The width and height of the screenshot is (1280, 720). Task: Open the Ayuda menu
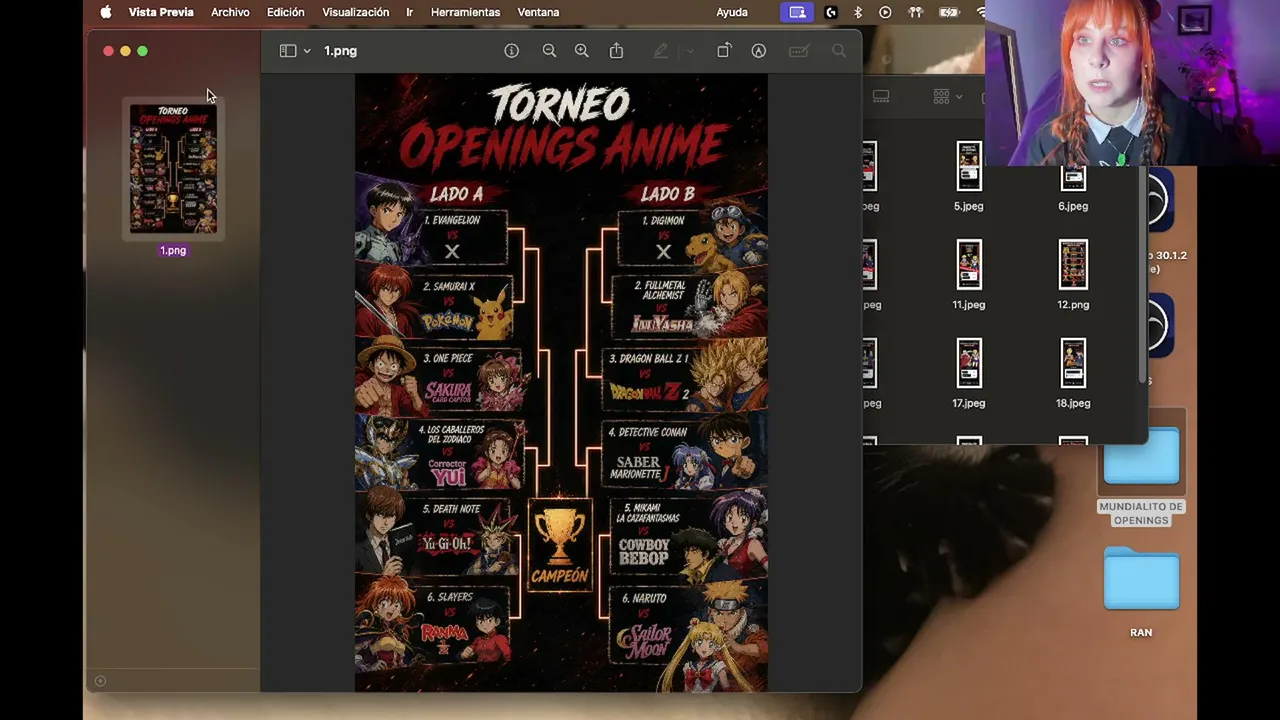732,12
